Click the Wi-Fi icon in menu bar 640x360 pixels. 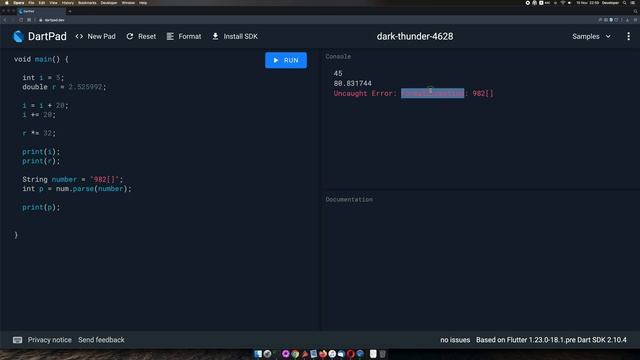(x=563, y=3)
